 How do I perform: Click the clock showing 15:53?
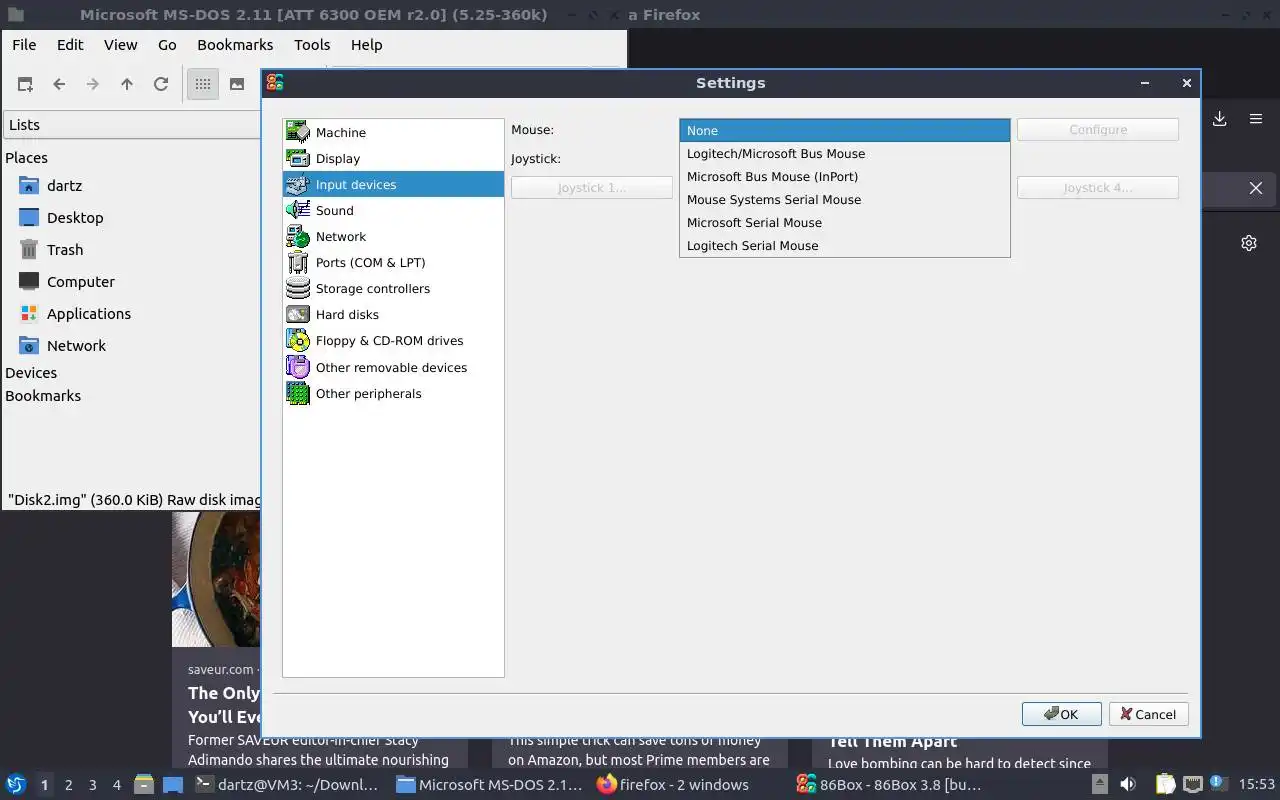pyautogui.click(x=1256, y=785)
